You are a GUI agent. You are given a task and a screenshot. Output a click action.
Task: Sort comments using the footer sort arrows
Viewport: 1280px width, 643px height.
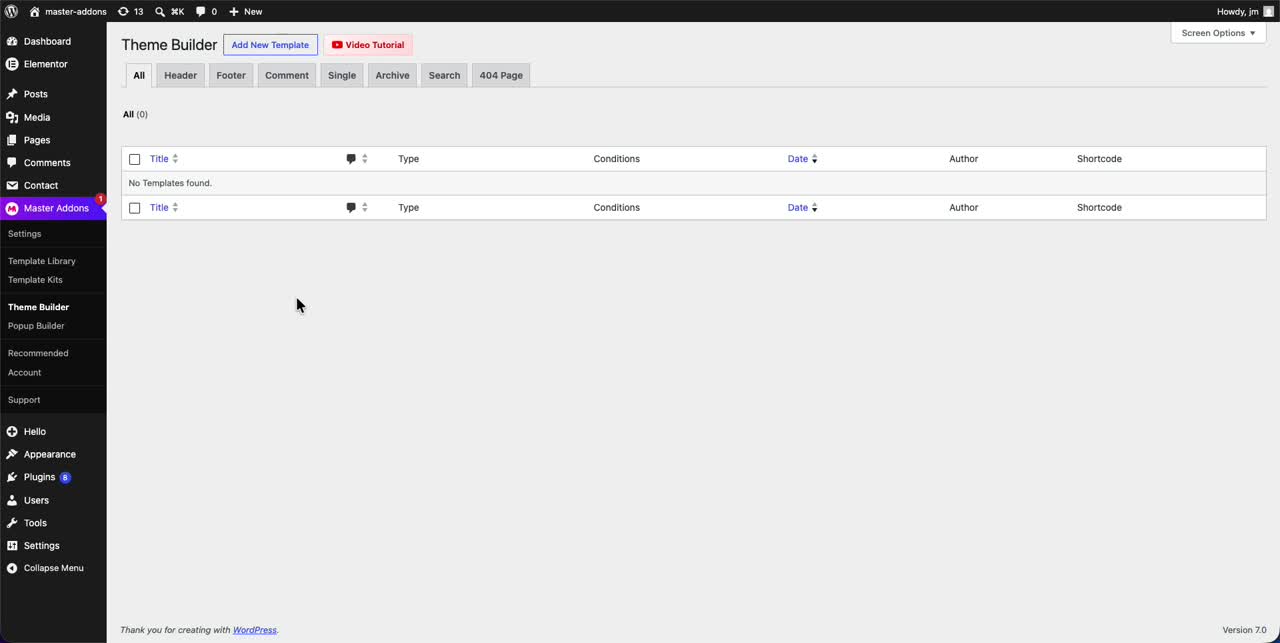[x=365, y=208]
